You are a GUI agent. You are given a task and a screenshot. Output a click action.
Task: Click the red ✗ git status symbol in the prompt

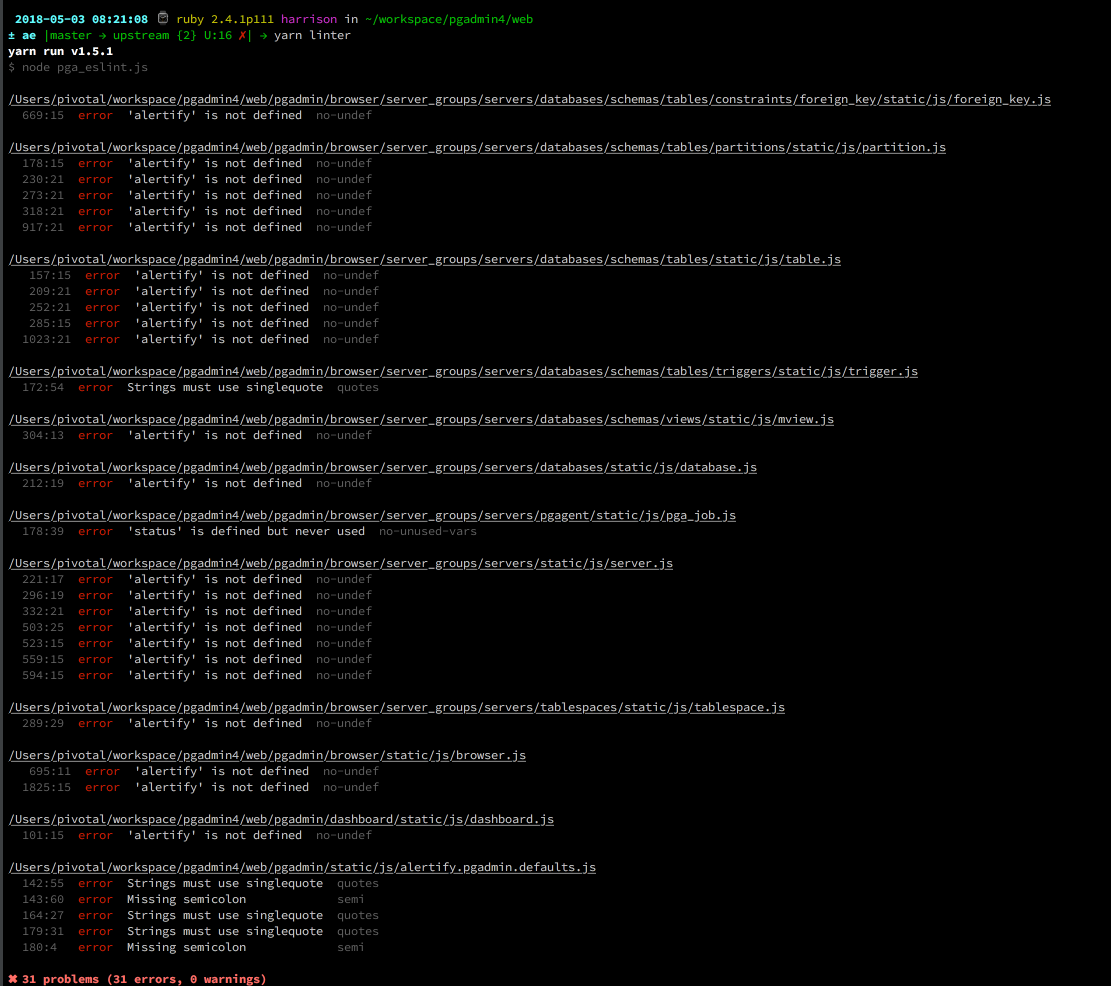pos(242,35)
